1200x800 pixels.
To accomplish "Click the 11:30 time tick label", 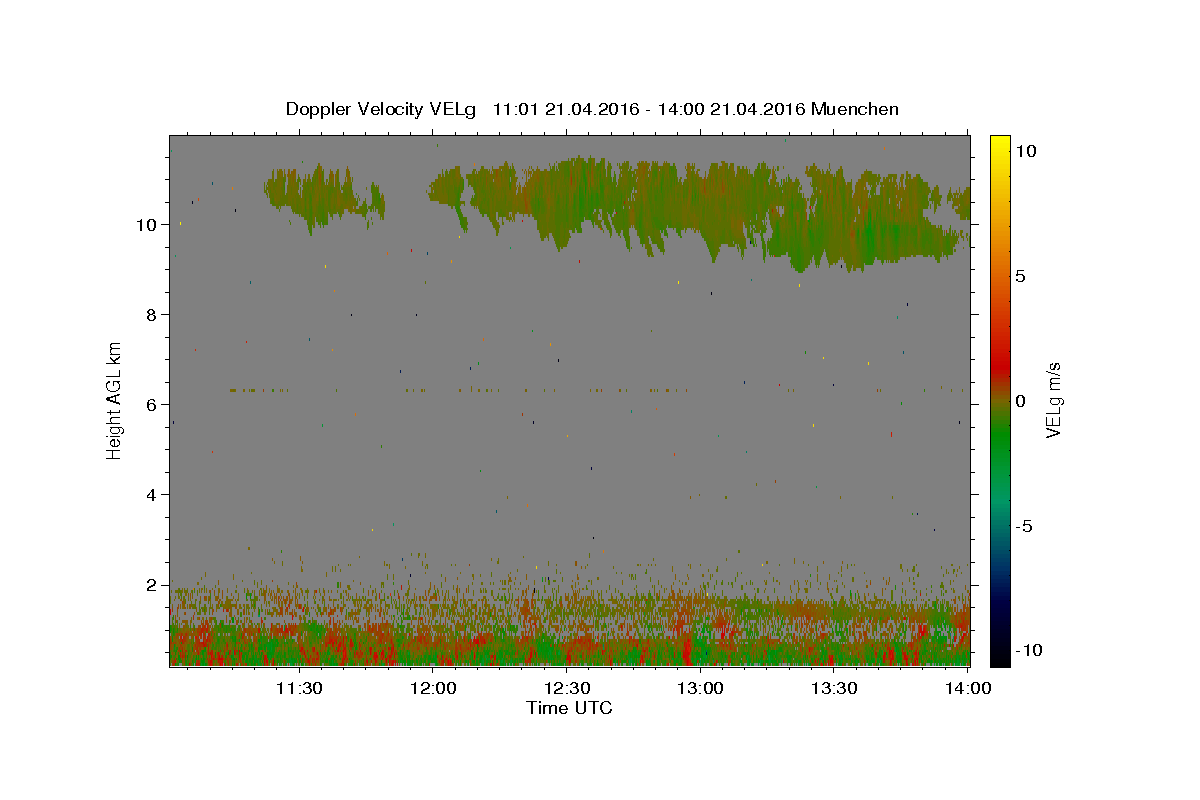I will pyautogui.click(x=299, y=688).
